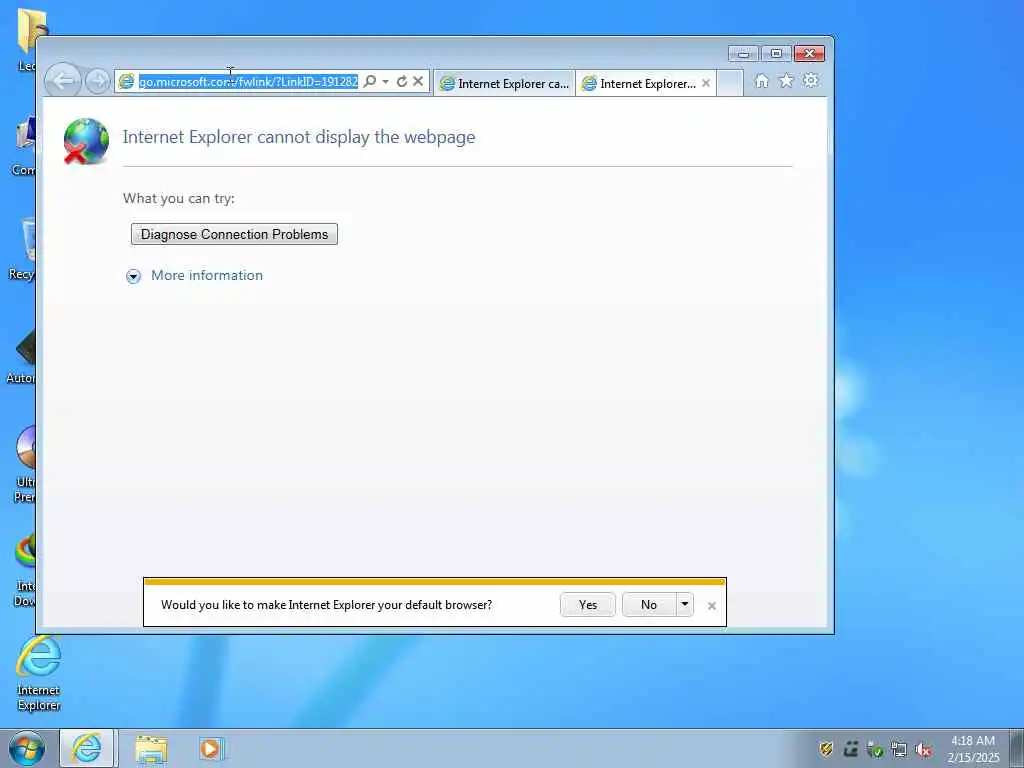Screen dimensions: 1024x768
Task: Open the 4:18 AM clock in taskbar
Action: (x=973, y=748)
